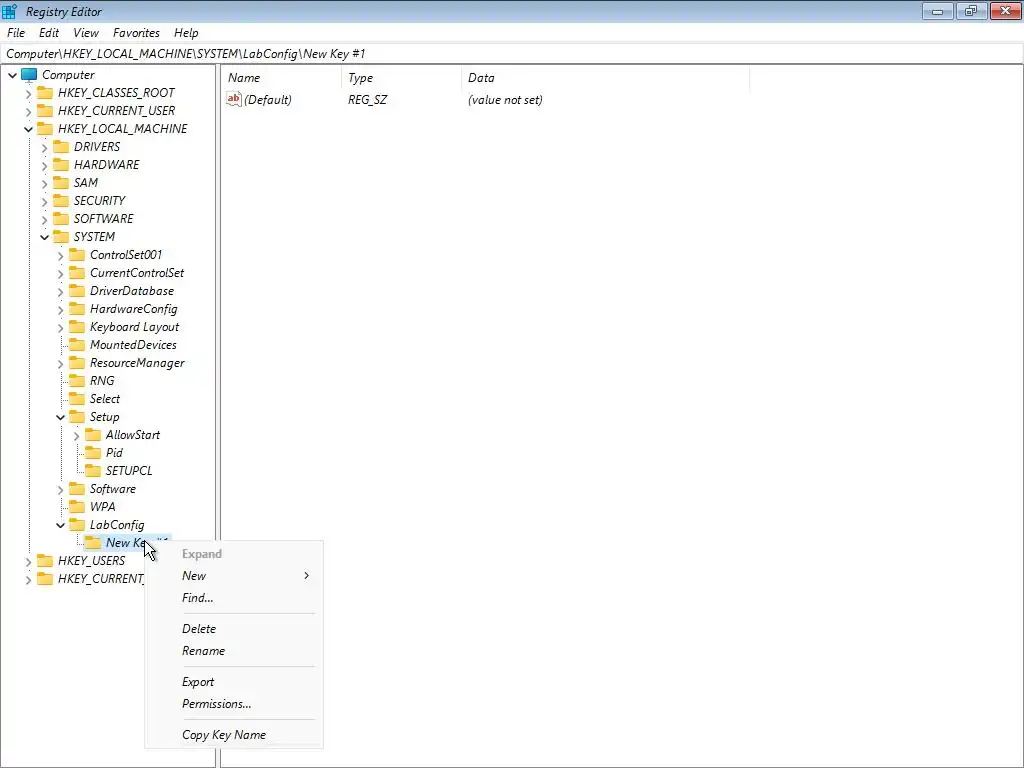This screenshot has height=768, width=1024.
Task: Expand the HKEY_CURRENT_USER hive
Action: (x=28, y=111)
